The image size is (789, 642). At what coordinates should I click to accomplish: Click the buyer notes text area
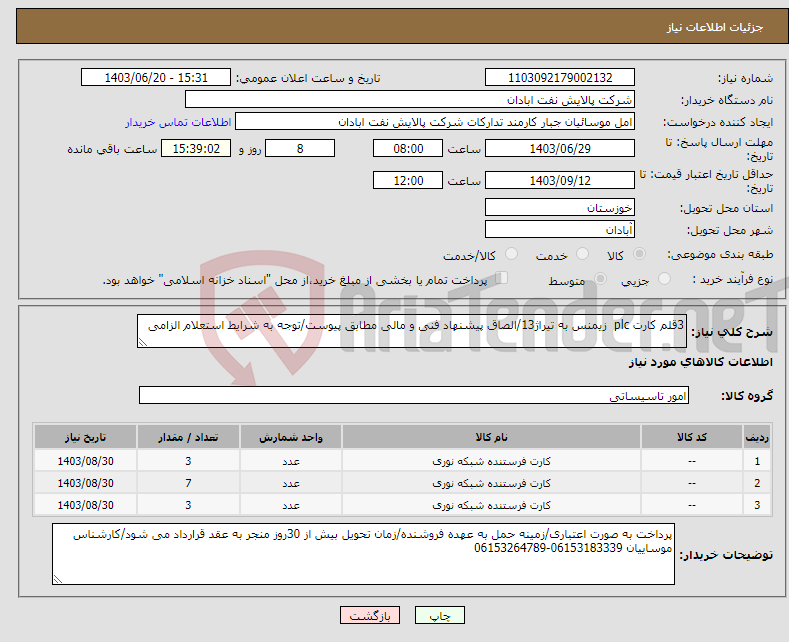(x=363, y=554)
